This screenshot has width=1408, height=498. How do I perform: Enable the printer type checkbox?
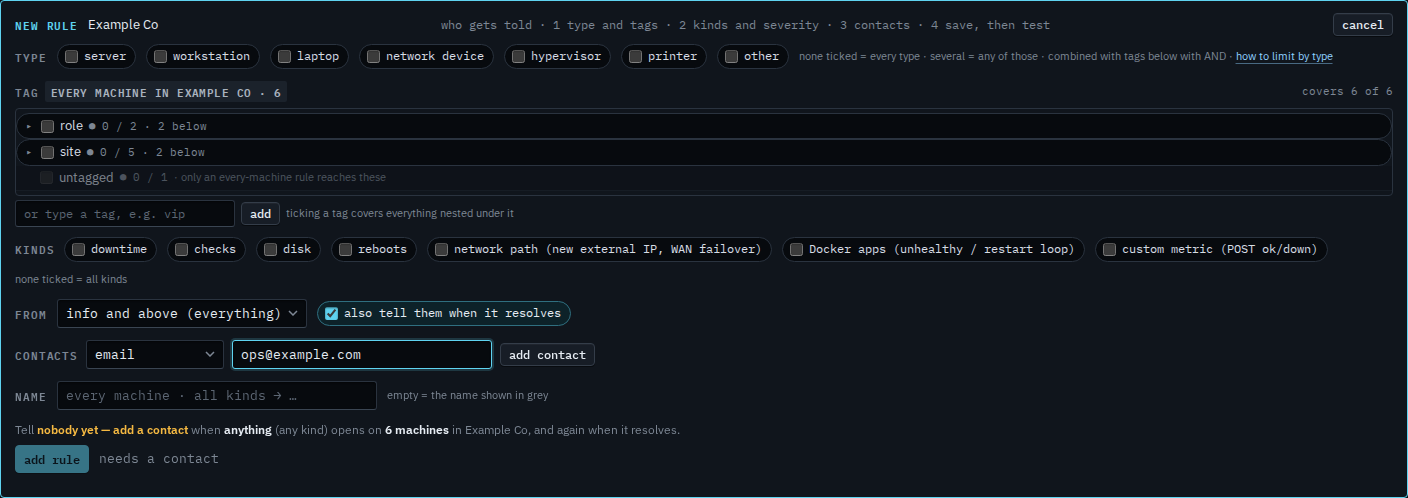pos(635,57)
